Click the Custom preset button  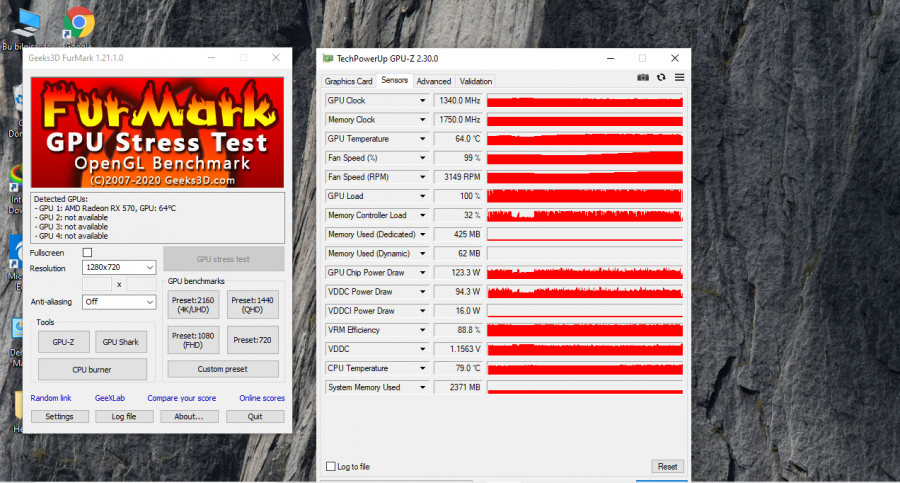(223, 369)
